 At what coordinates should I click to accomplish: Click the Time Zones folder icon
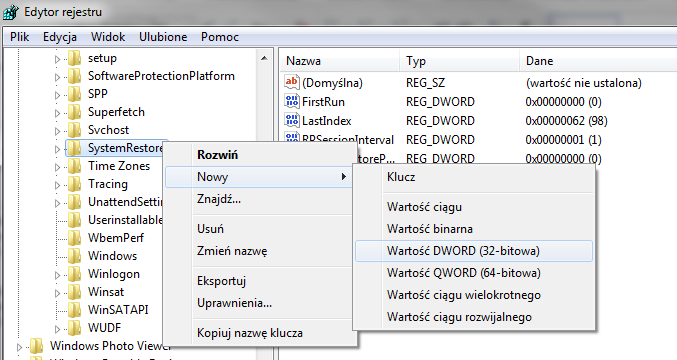tap(75, 166)
